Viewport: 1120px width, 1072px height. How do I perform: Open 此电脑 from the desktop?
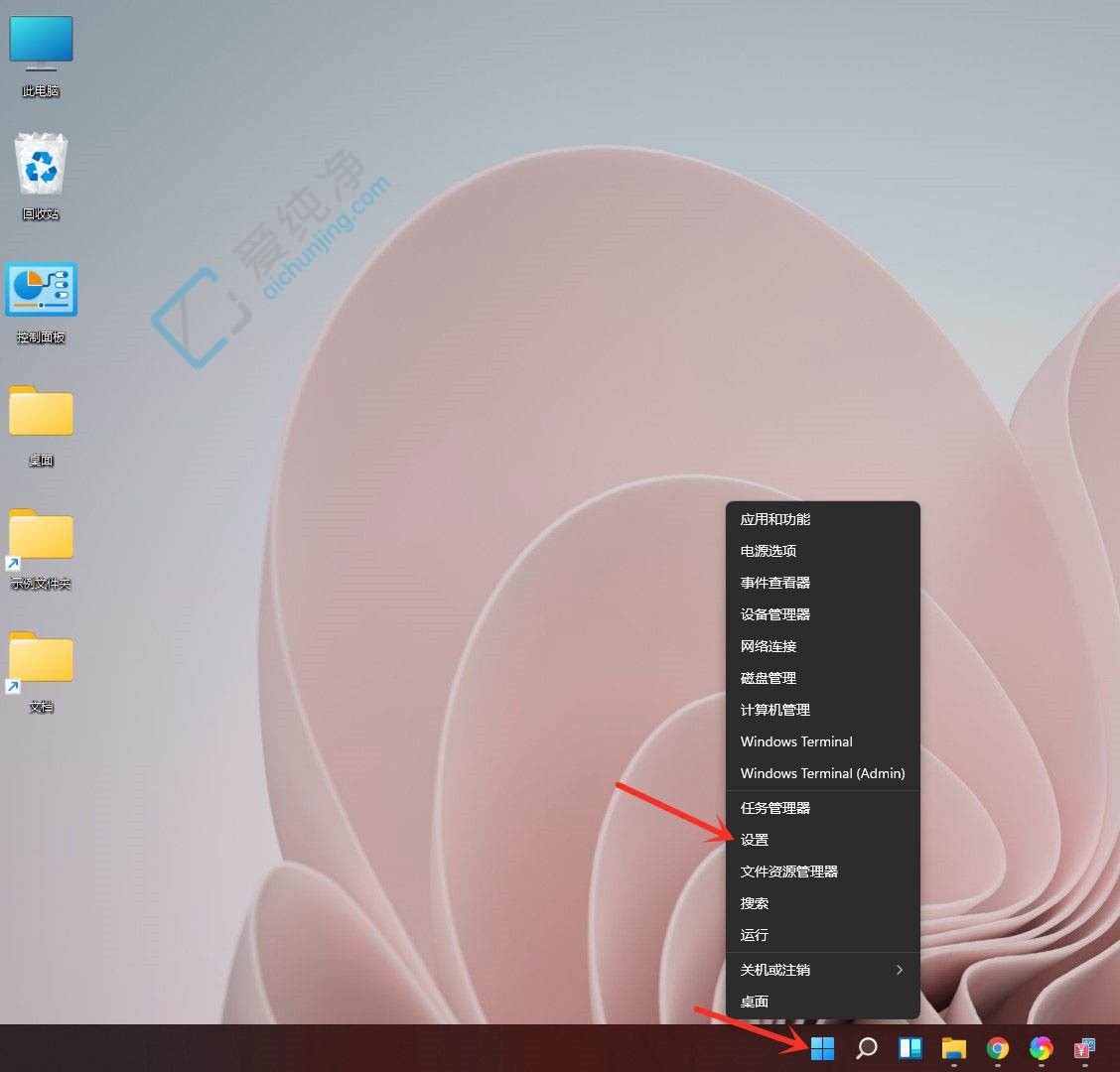point(41,42)
